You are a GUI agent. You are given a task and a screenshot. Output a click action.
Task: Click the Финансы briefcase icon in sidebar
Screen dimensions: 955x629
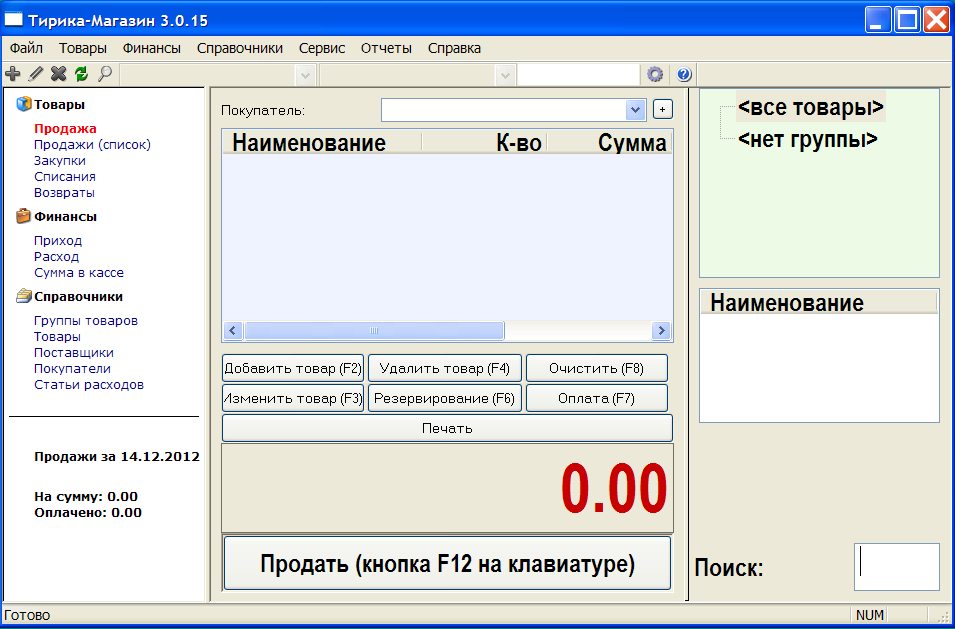(x=24, y=216)
